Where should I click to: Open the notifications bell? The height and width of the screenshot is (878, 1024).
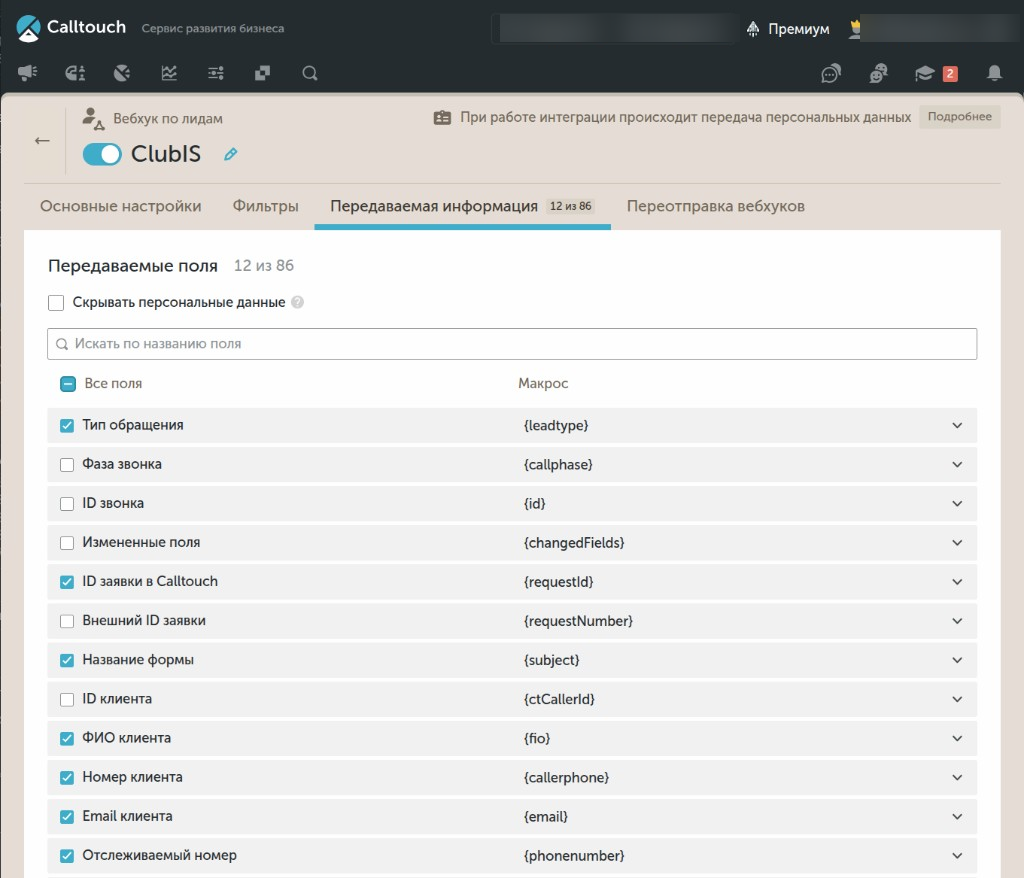click(x=994, y=73)
